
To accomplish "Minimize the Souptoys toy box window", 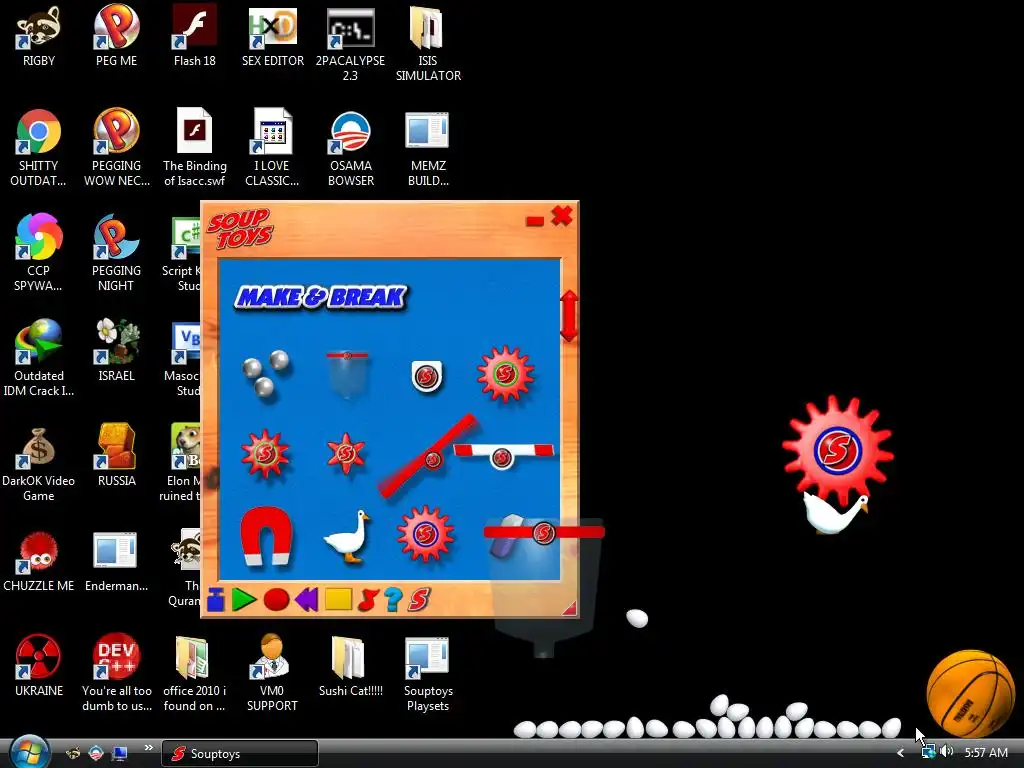I will tap(535, 221).
